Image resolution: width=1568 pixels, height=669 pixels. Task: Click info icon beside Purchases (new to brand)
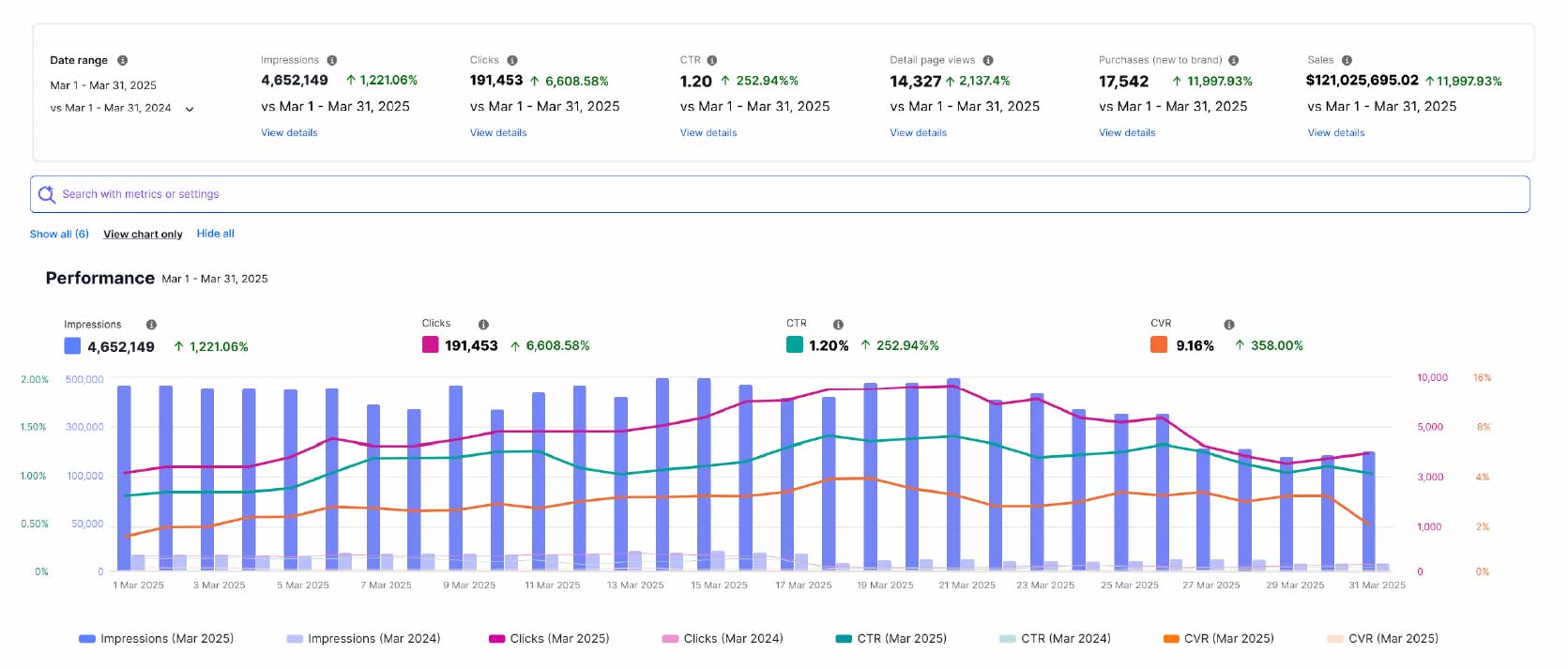coord(1234,60)
